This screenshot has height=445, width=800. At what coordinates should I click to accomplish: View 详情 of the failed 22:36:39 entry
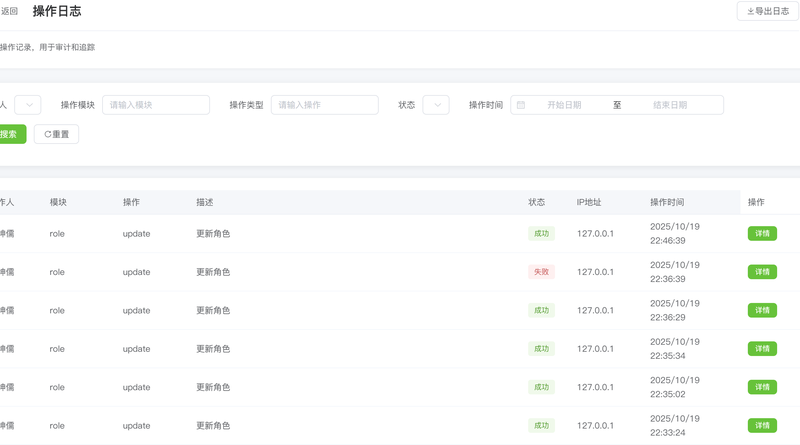(762, 272)
